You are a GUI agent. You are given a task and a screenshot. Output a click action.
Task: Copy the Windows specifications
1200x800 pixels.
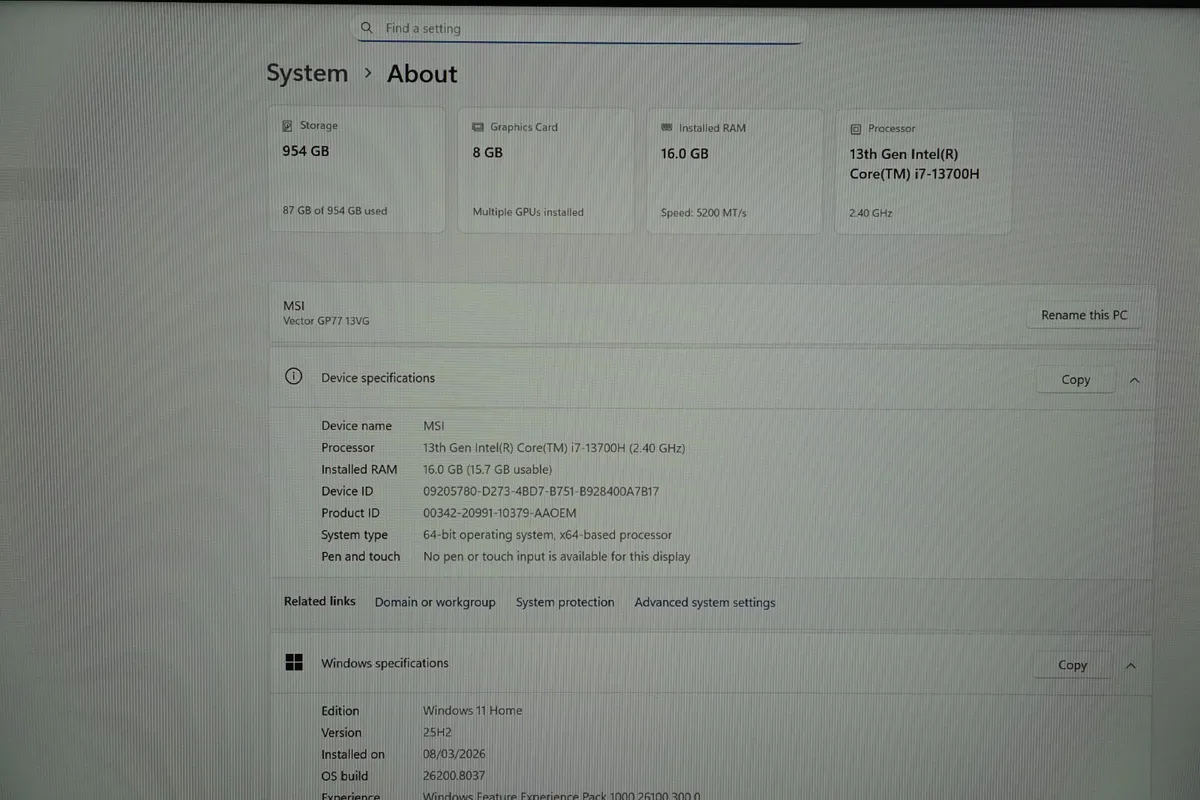click(1072, 665)
